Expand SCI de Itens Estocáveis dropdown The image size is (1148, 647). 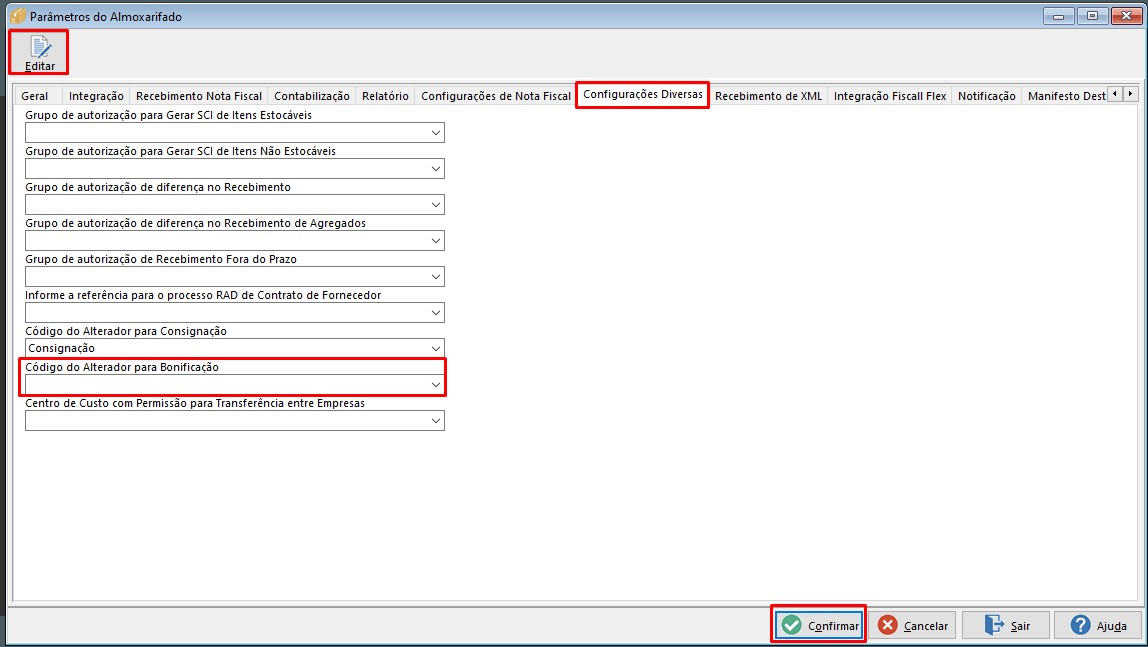(x=436, y=132)
